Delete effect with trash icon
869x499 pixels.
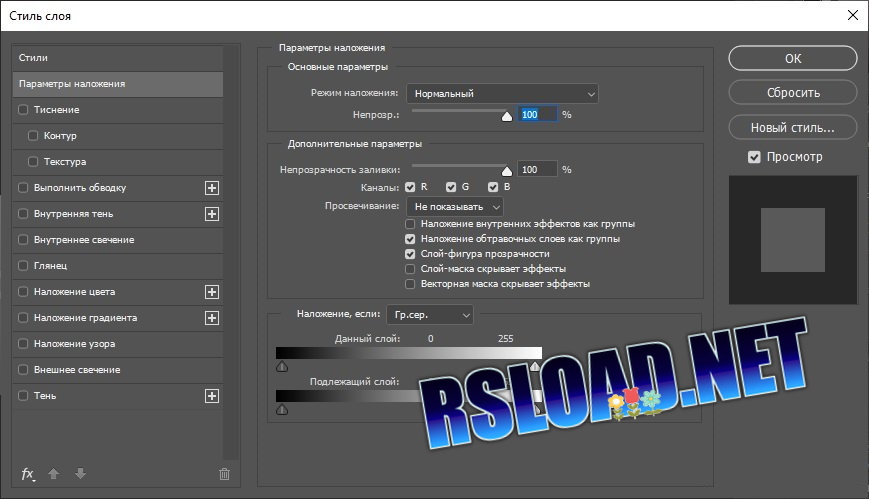pyautogui.click(x=224, y=474)
